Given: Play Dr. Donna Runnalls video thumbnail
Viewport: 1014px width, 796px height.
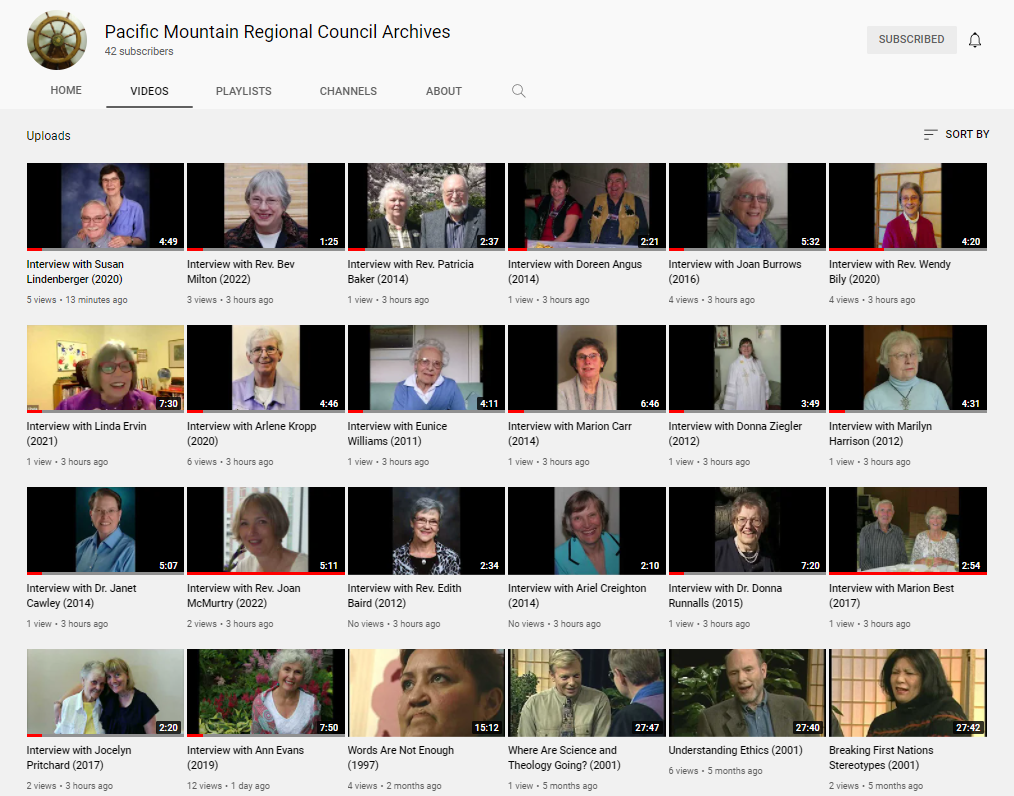Looking at the screenshot, I should 747,531.
